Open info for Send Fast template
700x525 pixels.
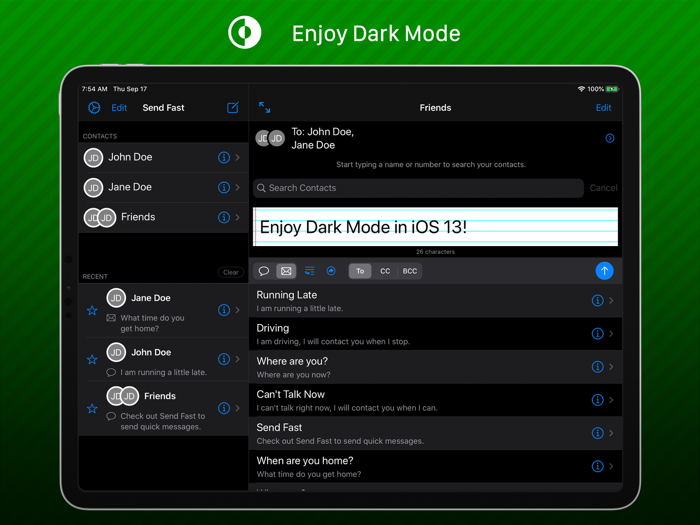coord(597,433)
